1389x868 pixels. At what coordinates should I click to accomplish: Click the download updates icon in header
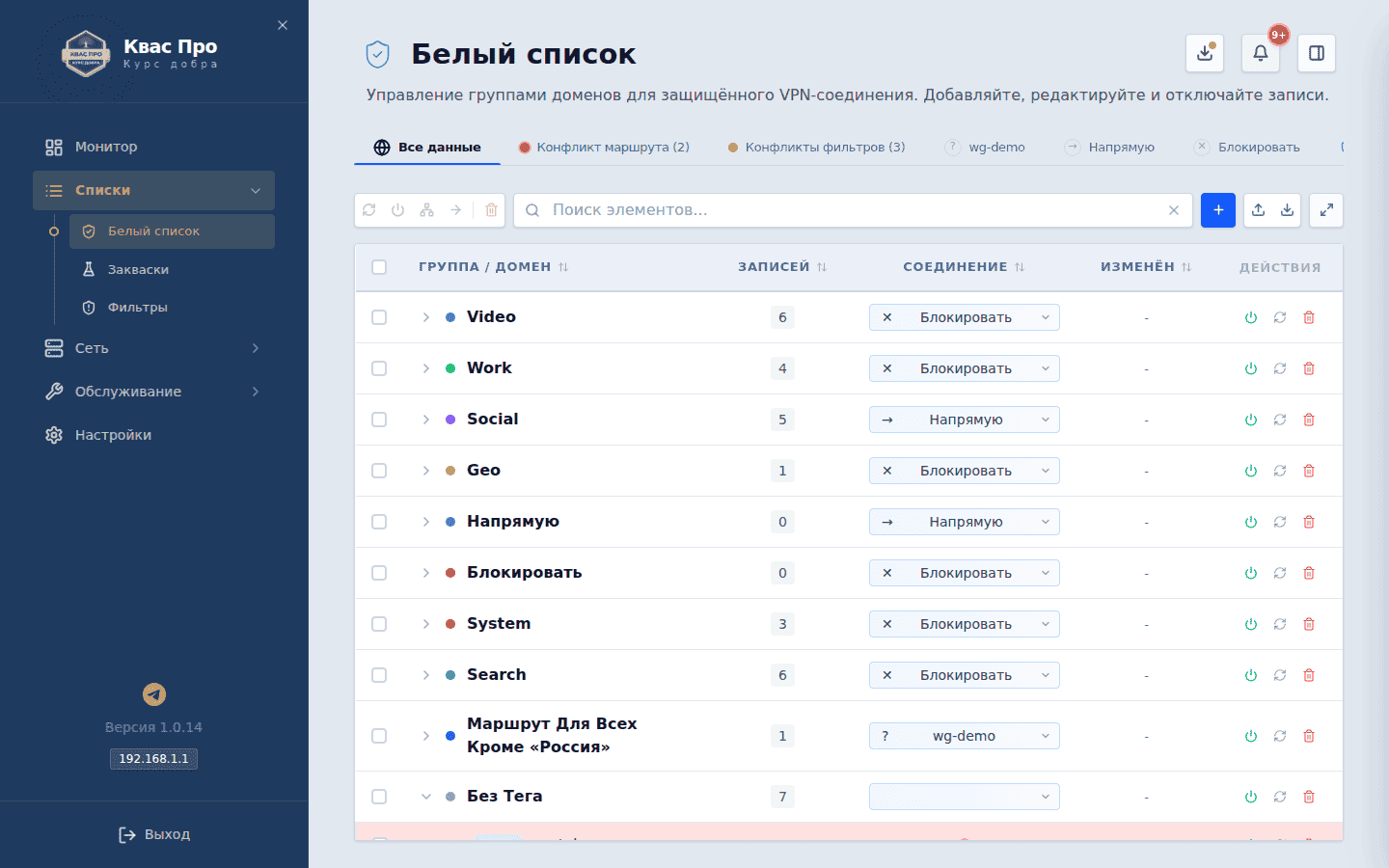tap(1205, 53)
